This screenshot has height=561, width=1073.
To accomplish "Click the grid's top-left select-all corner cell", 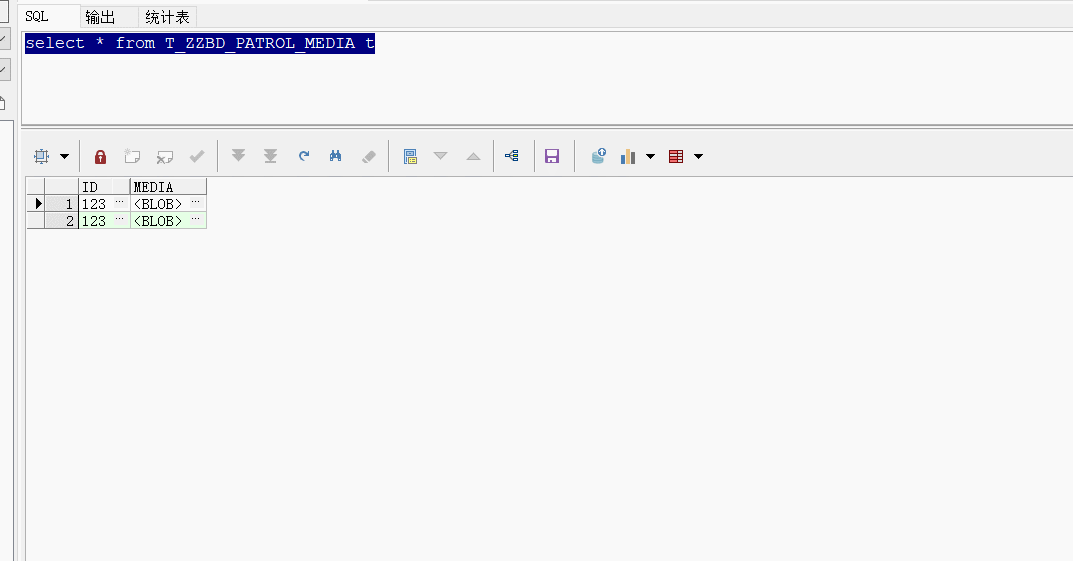I will 36,187.
